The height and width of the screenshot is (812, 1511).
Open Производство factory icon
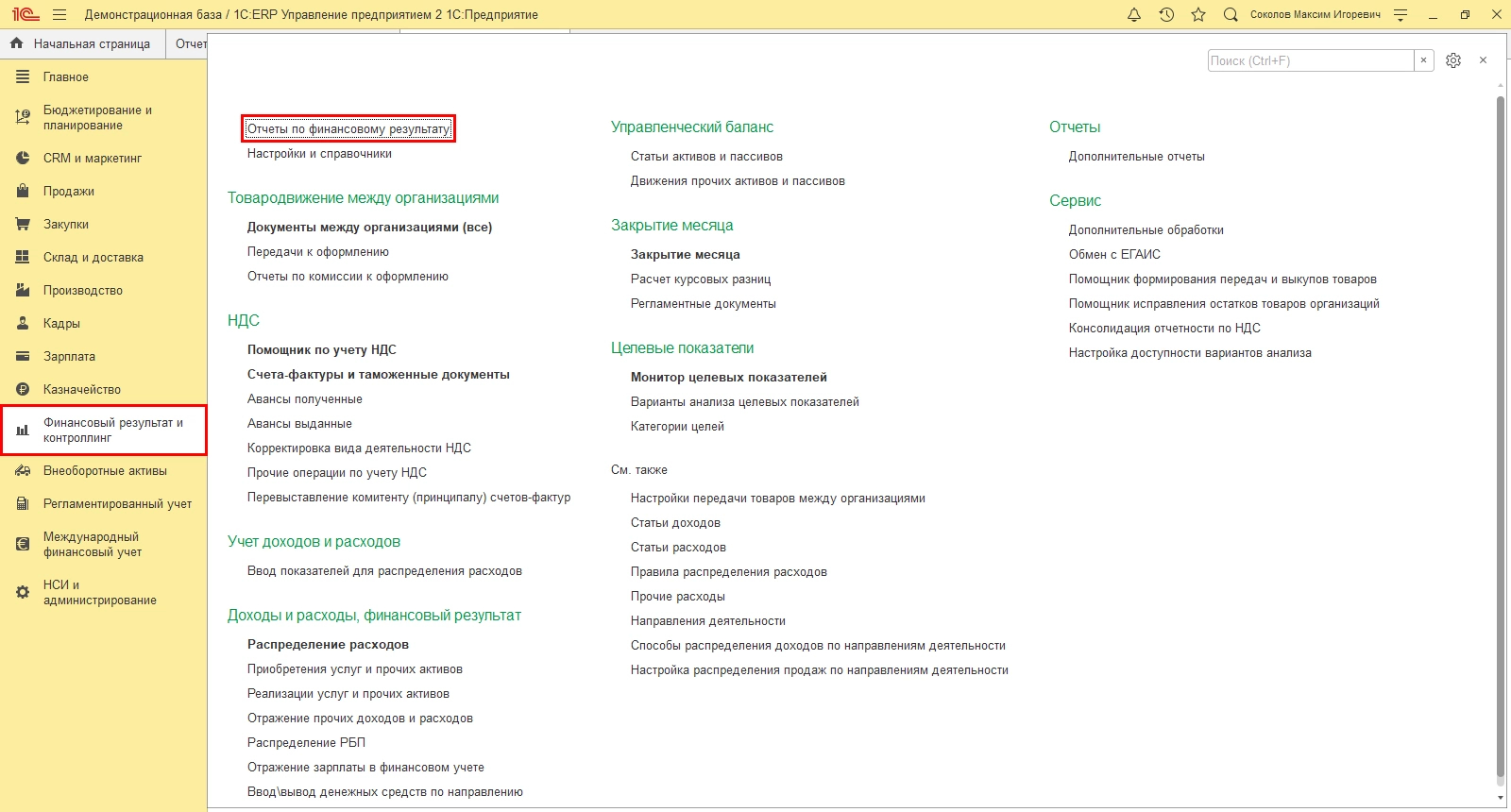click(23, 291)
